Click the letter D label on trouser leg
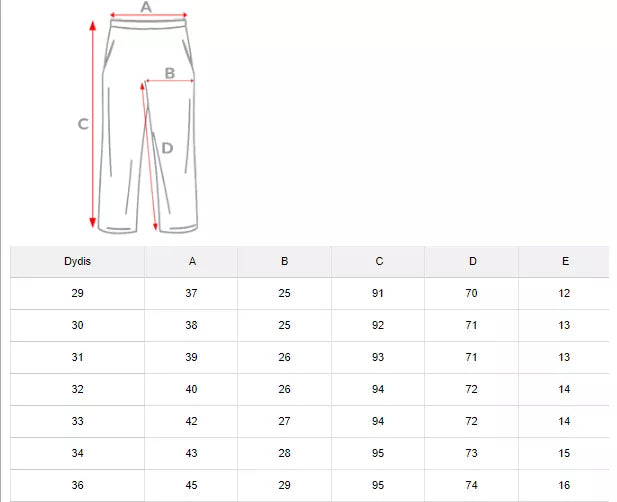The height and width of the screenshot is (502, 617). [x=167, y=148]
